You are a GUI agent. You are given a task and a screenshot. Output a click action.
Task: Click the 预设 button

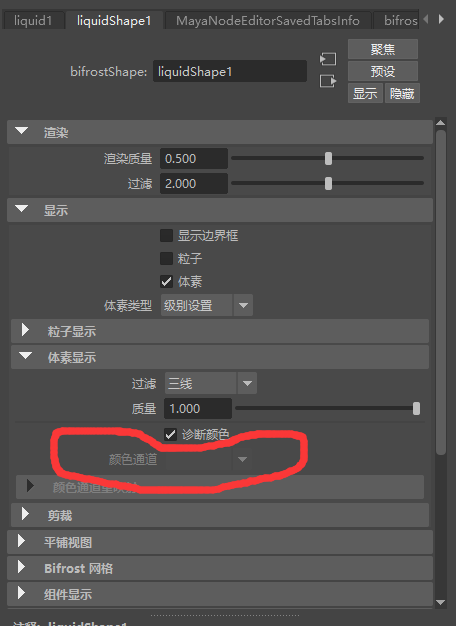point(383,71)
